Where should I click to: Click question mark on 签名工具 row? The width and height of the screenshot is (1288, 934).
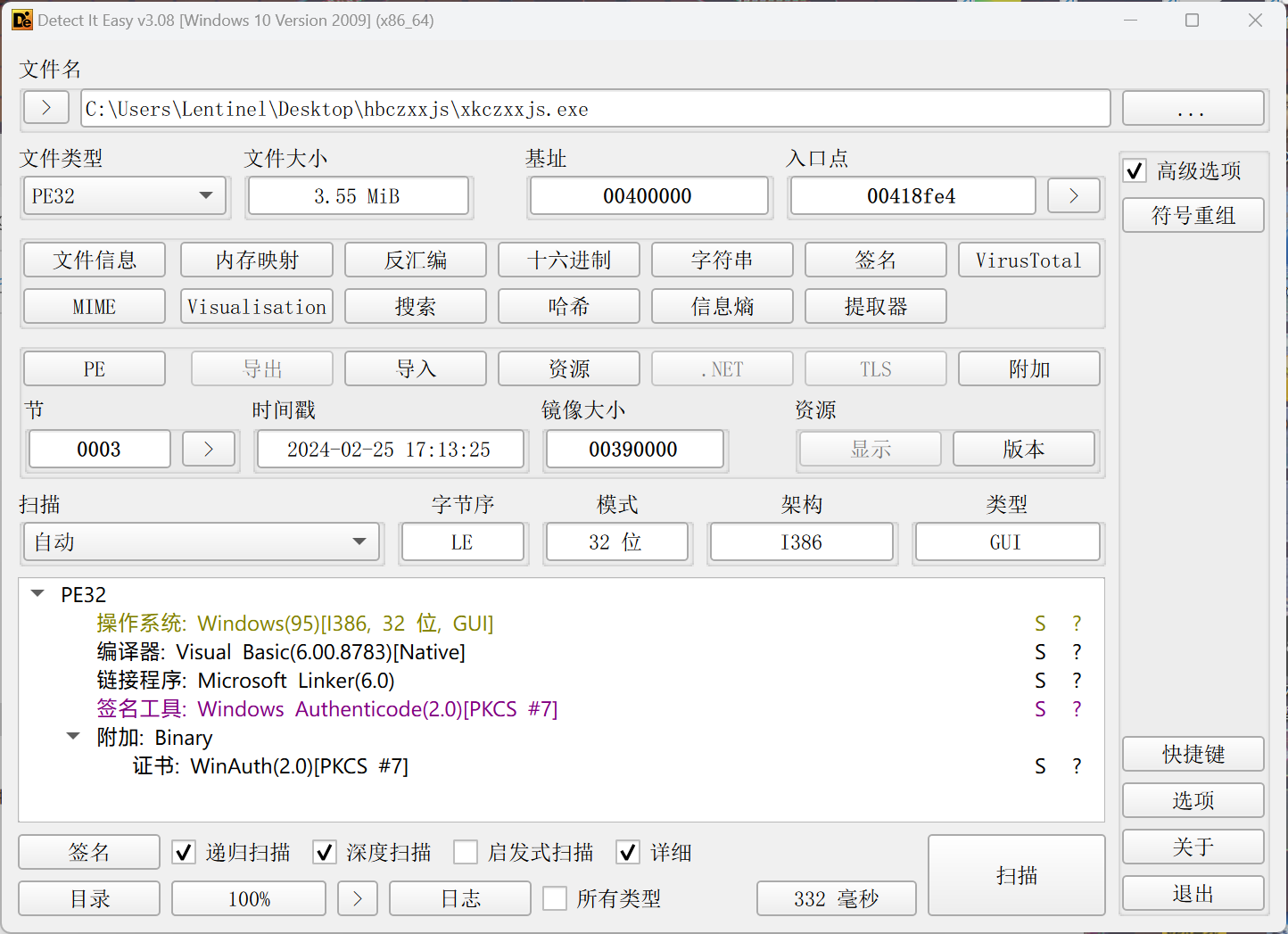point(1077,709)
